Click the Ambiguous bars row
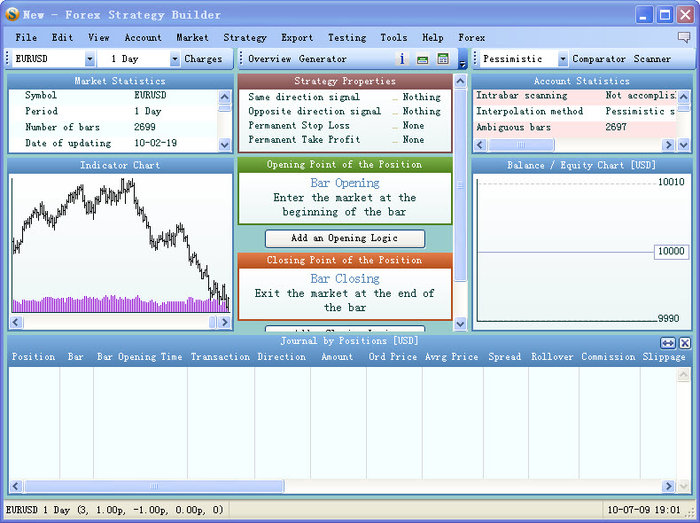The image size is (700, 523). 575,127
